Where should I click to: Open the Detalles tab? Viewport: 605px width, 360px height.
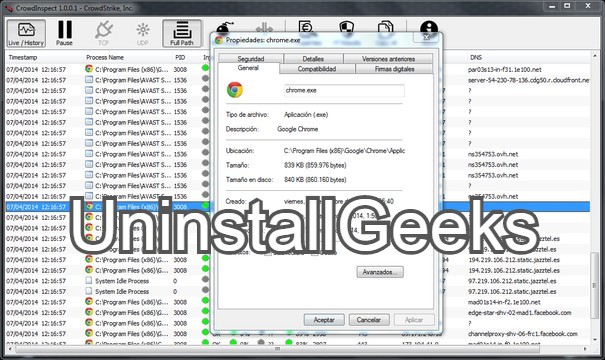tap(313, 59)
